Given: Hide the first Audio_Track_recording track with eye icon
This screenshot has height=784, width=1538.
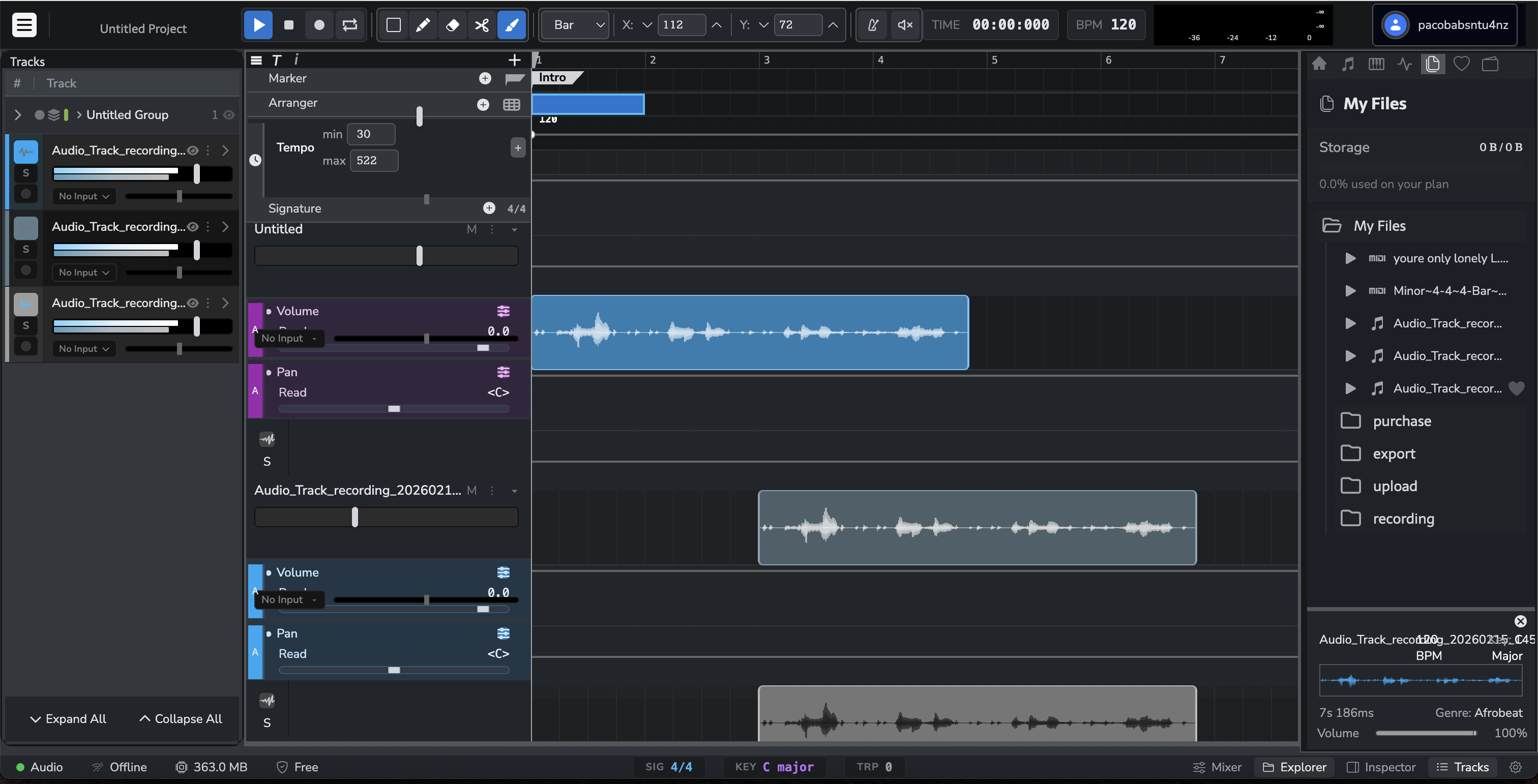Looking at the screenshot, I should click(x=192, y=150).
